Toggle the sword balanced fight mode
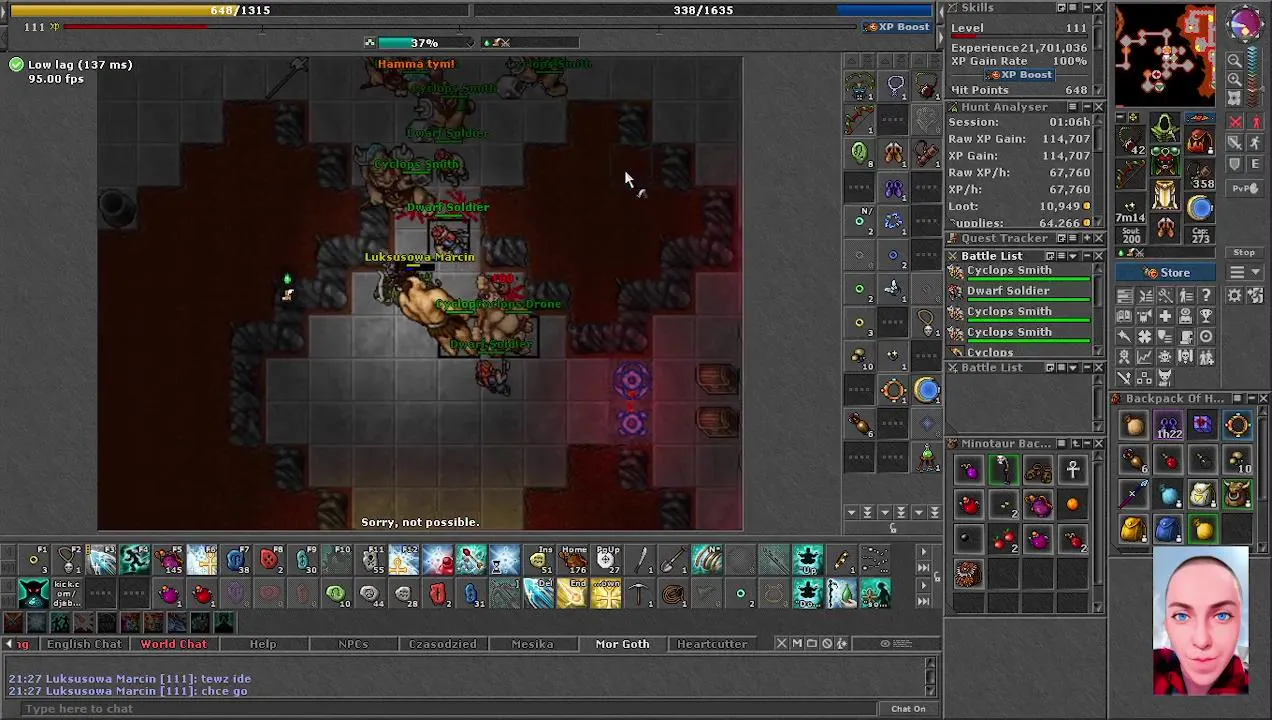 point(1235,142)
